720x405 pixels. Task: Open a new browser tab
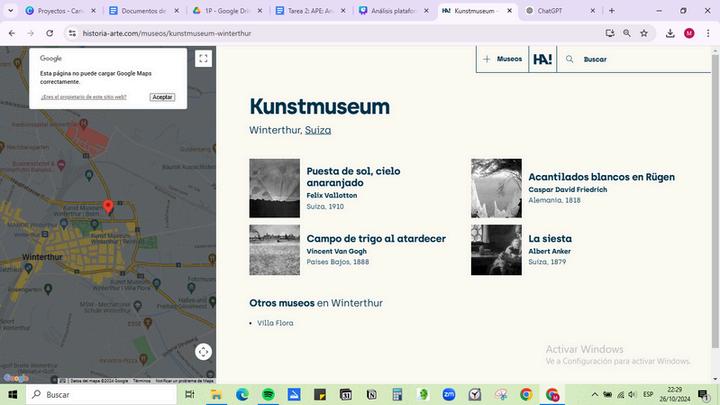pos(612,11)
